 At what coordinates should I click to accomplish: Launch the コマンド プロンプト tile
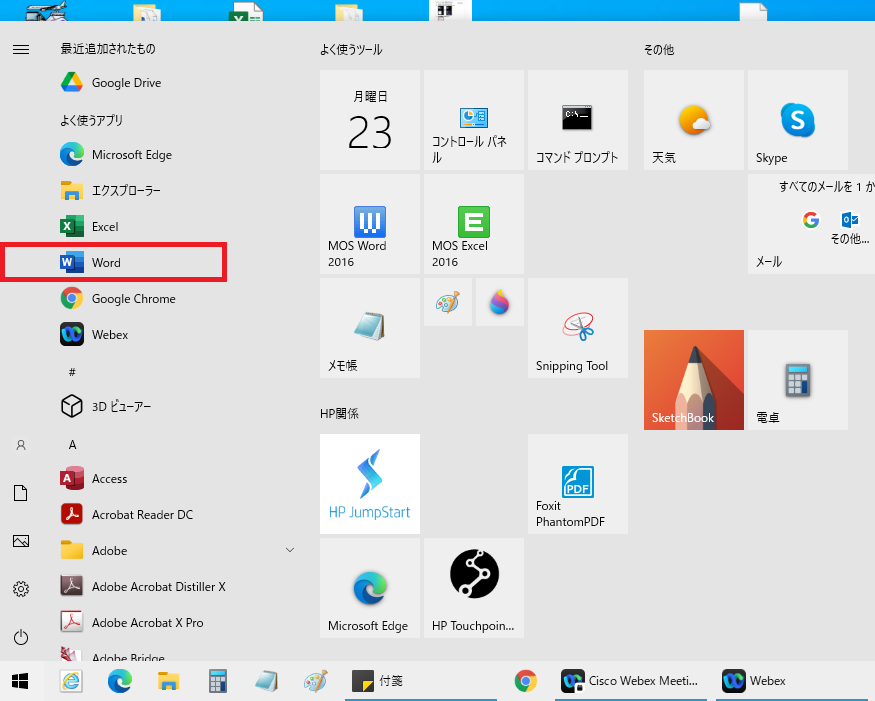pos(578,120)
